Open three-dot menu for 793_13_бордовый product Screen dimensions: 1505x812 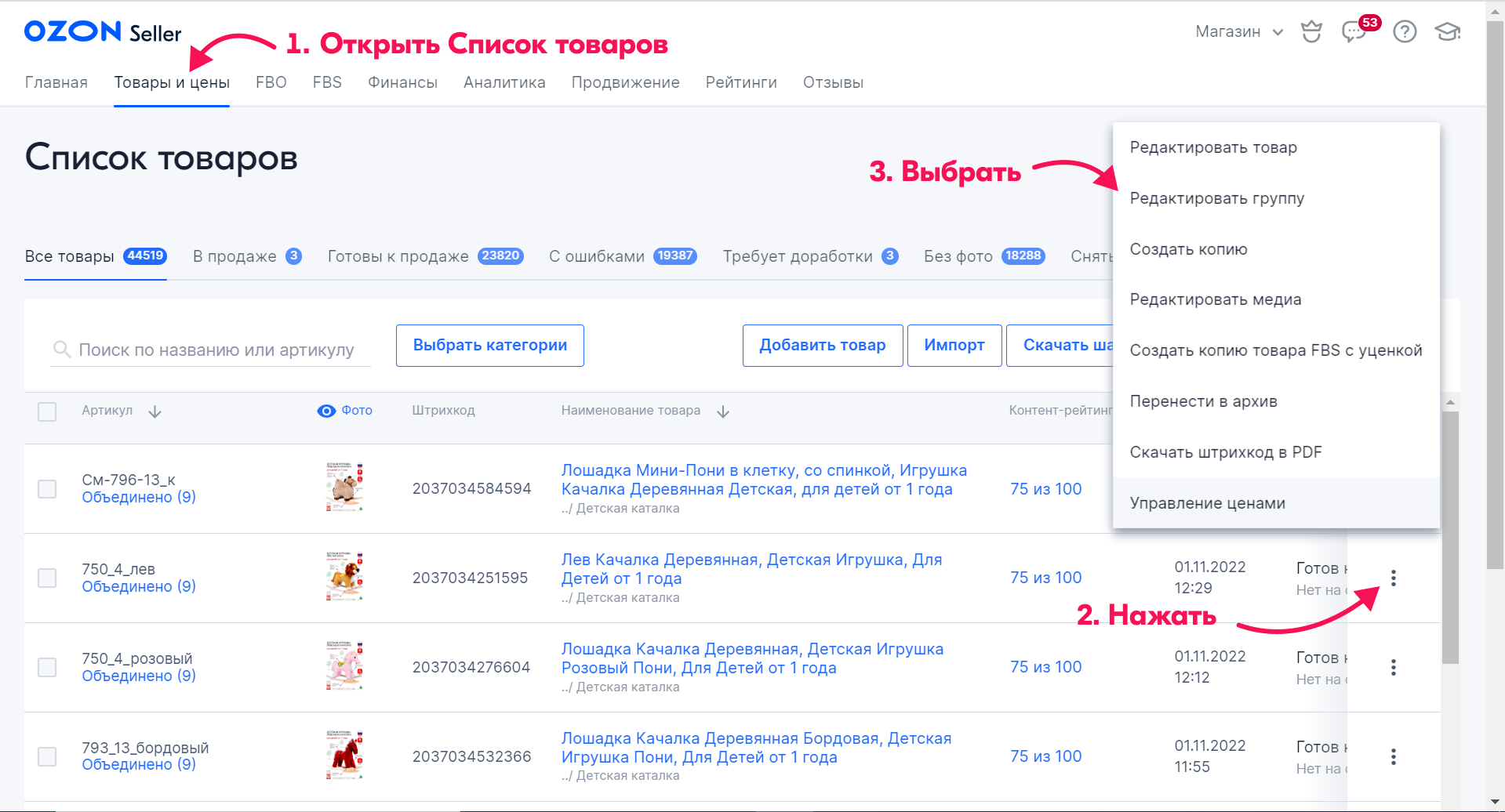pyautogui.click(x=1393, y=757)
